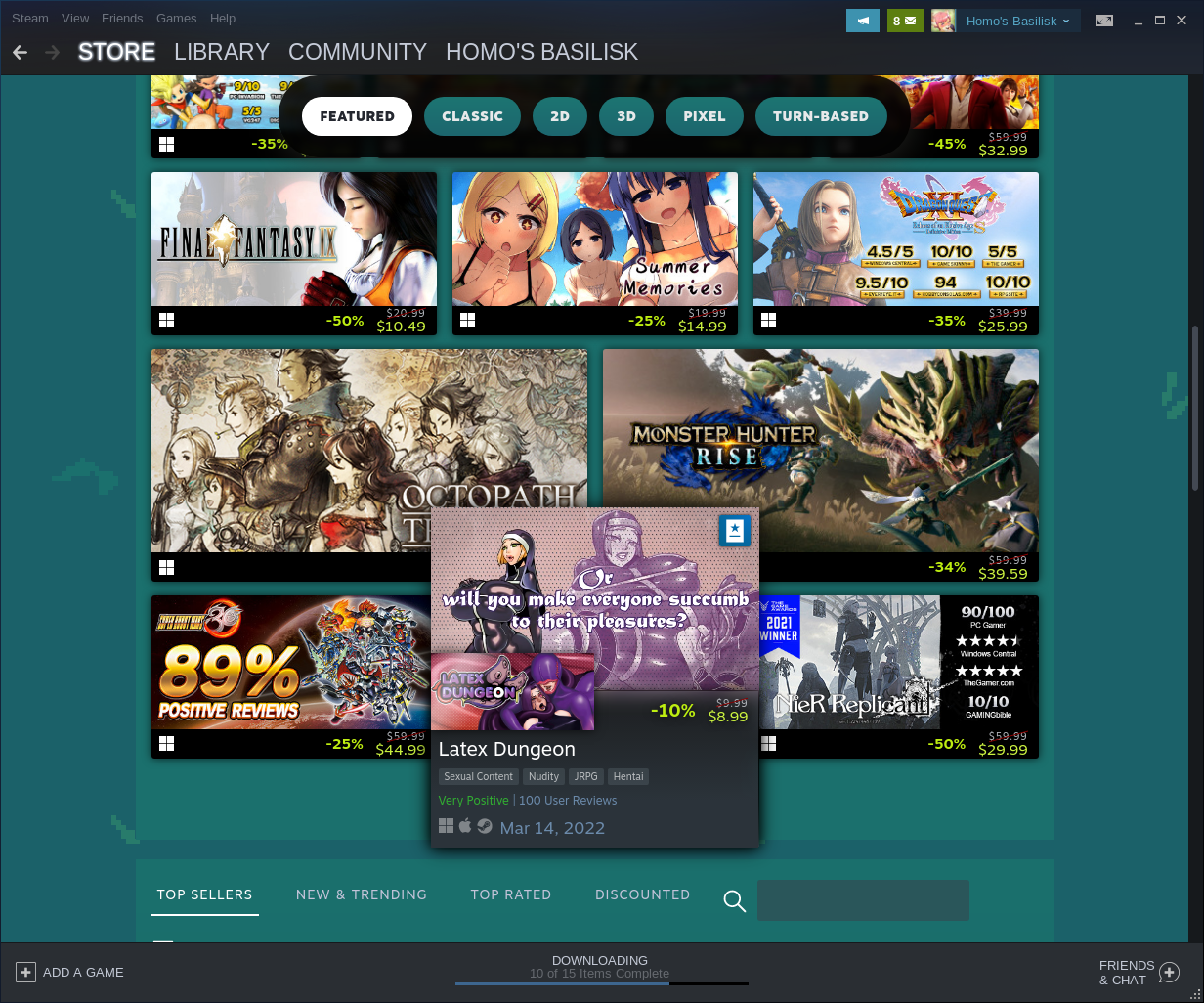Click ADD A GAME label

83,972
